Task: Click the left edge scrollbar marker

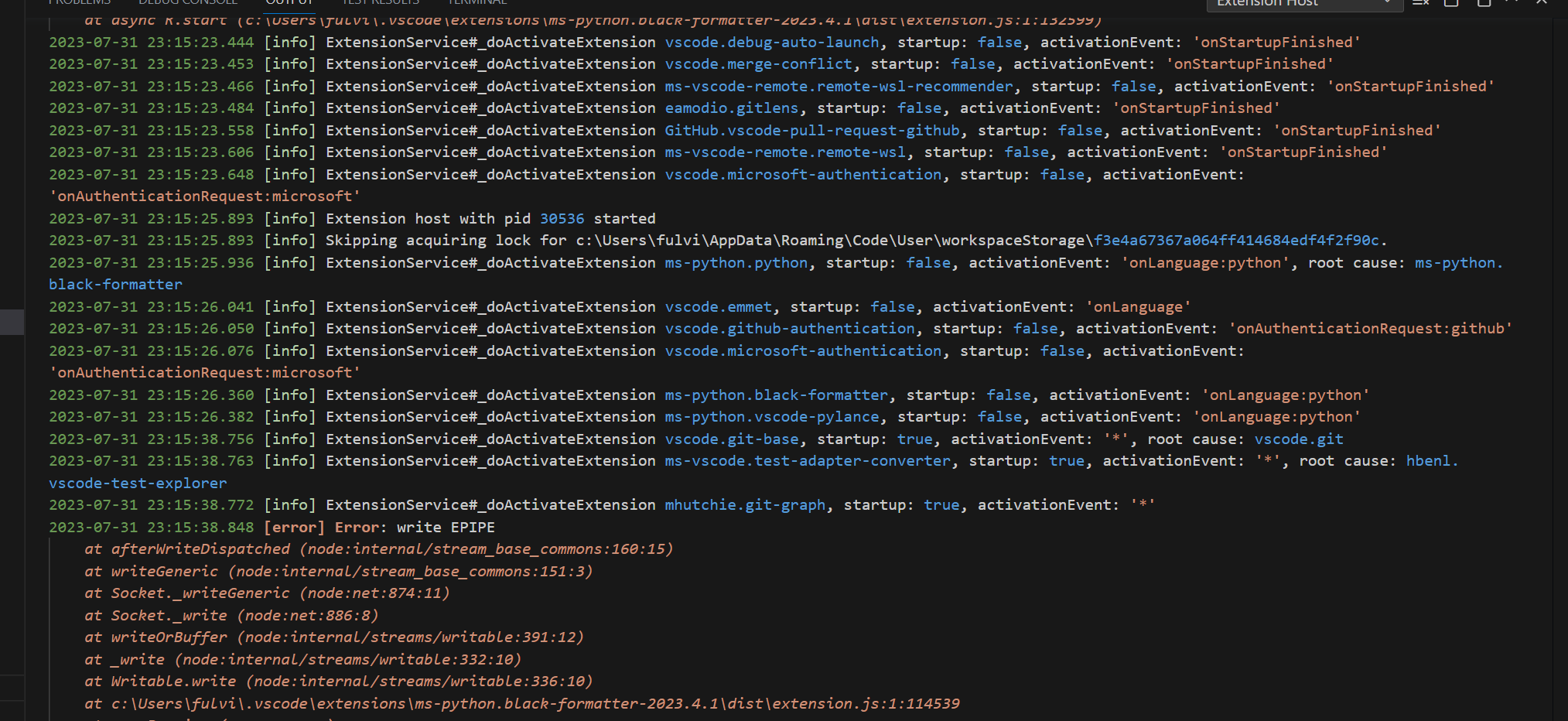Action: click(x=12, y=323)
